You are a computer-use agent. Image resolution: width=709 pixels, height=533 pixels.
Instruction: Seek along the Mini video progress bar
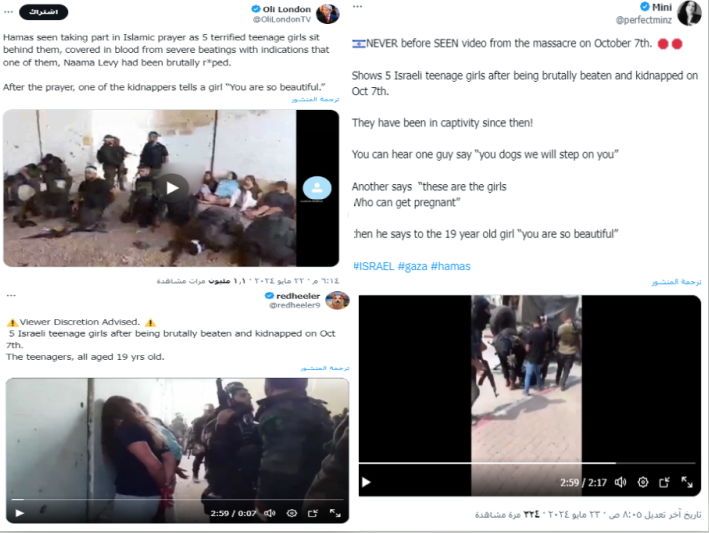(x=527, y=463)
